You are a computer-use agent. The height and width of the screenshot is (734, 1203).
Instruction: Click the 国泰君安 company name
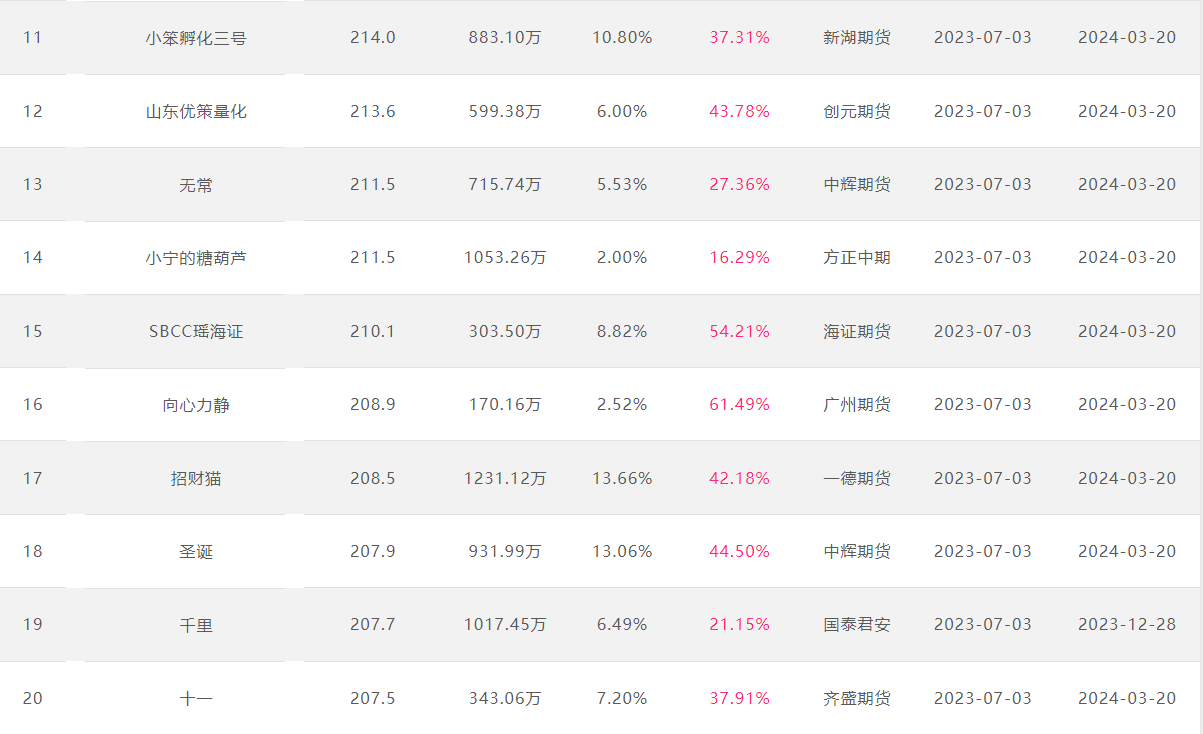(x=857, y=625)
